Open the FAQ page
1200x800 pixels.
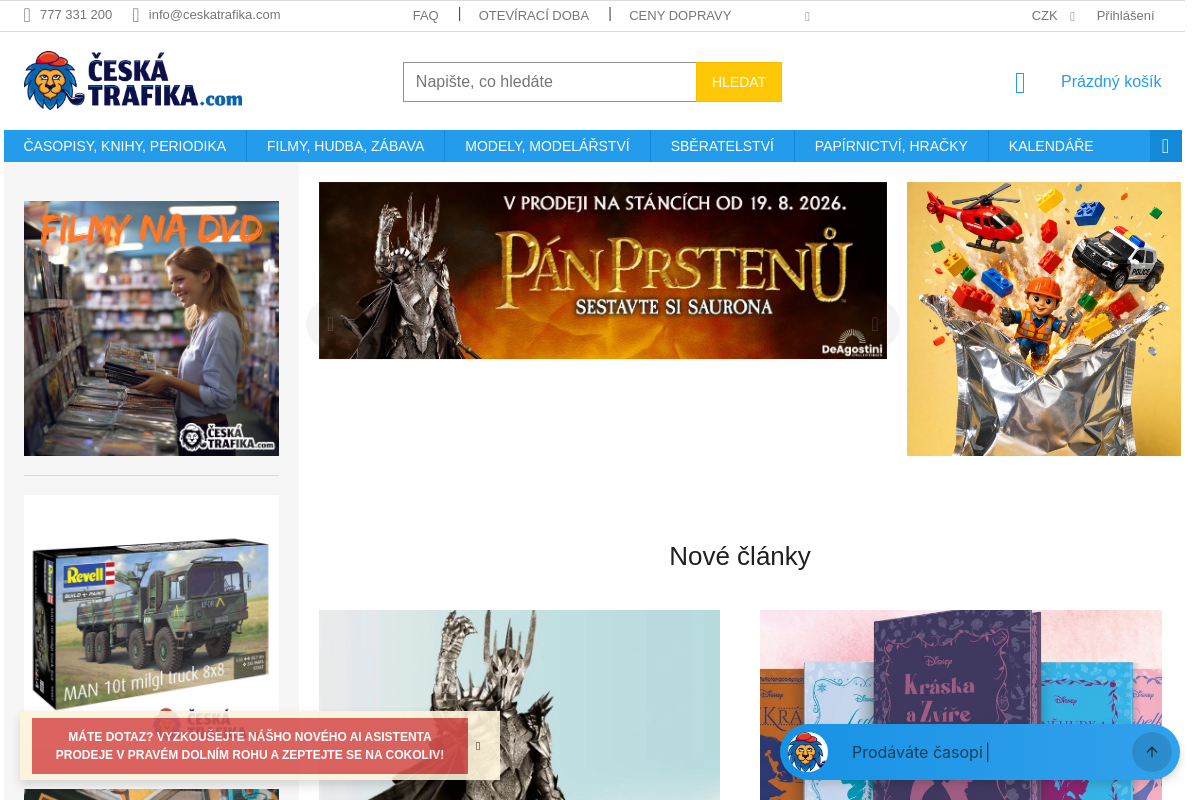pyautogui.click(x=425, y=16)
